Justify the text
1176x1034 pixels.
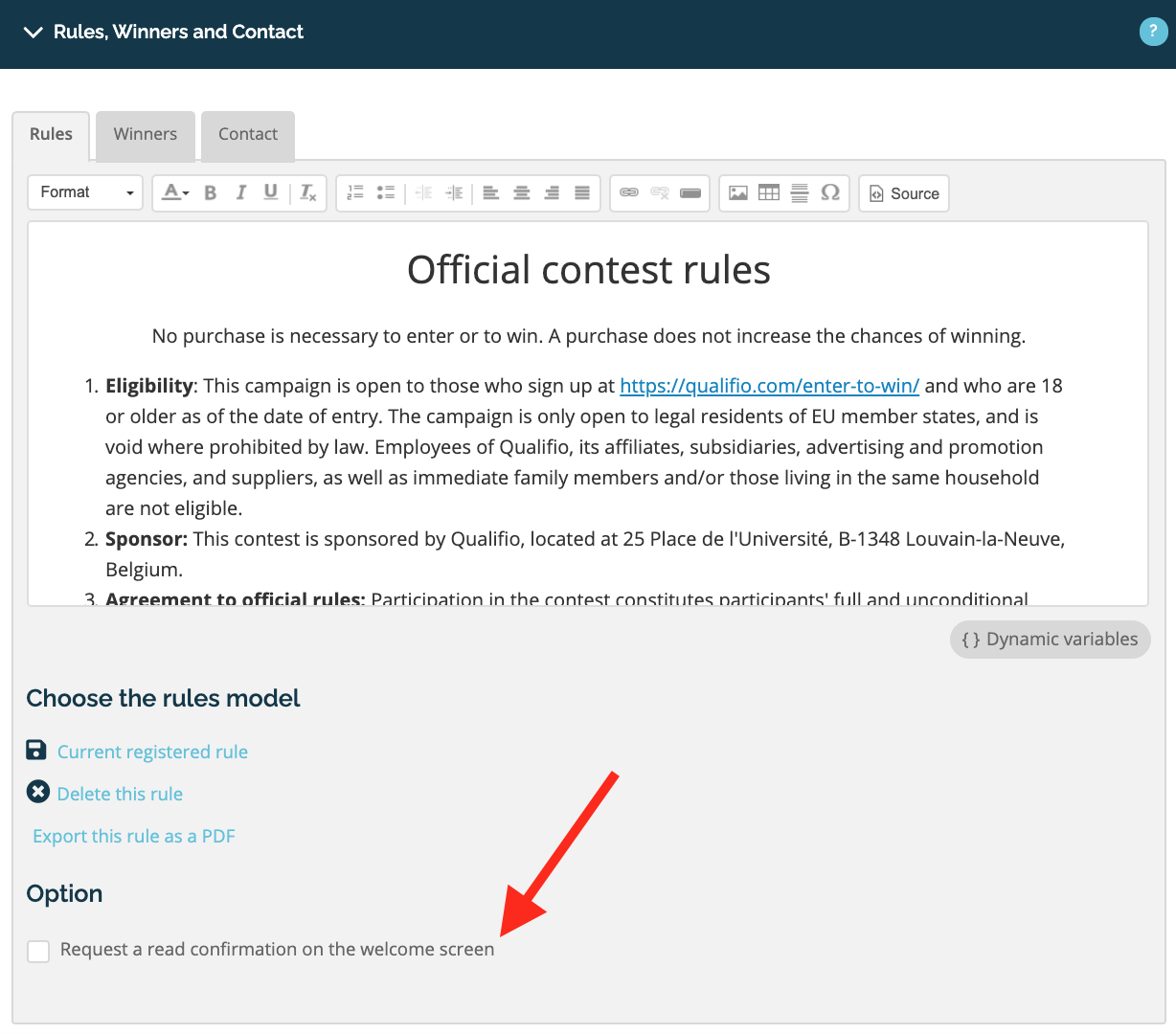pyautogui.click(x=582, y=192)
